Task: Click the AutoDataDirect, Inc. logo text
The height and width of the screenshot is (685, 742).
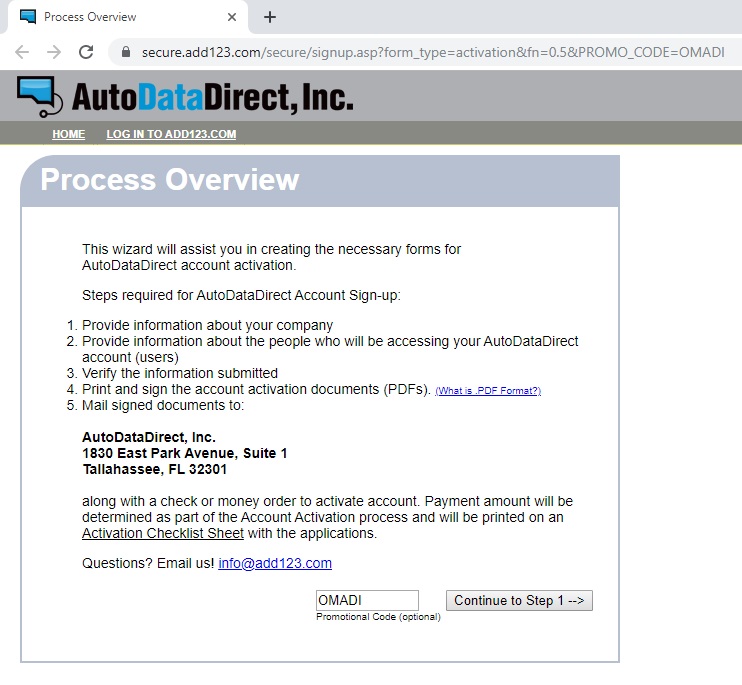Action: pos(212,97)
